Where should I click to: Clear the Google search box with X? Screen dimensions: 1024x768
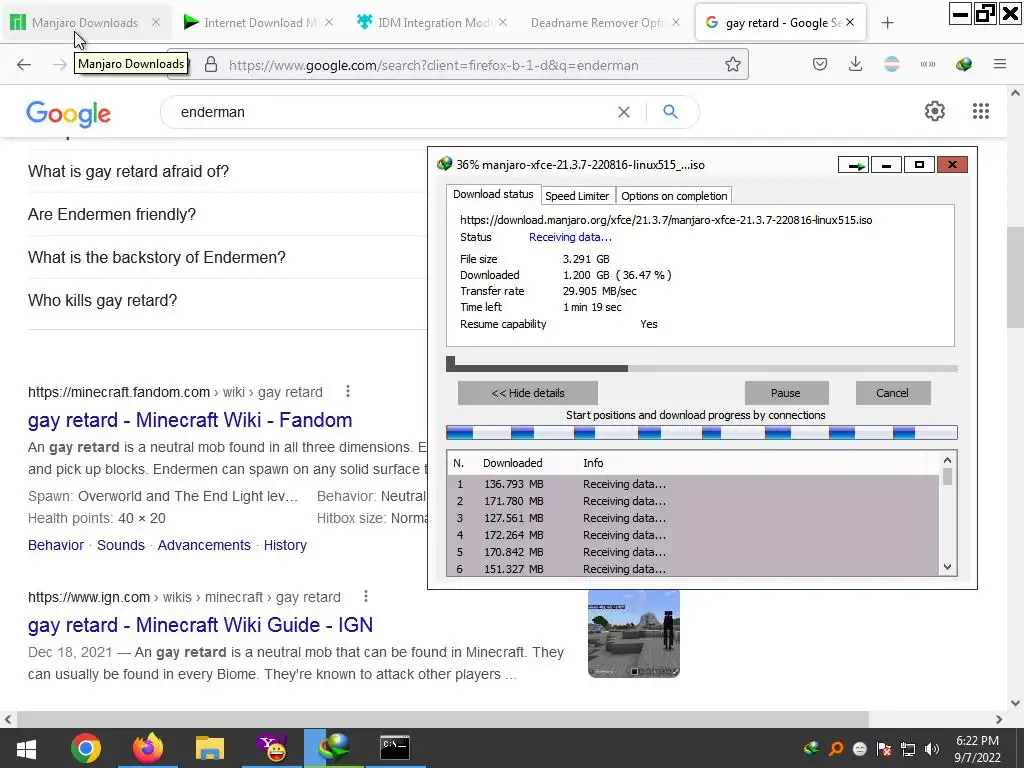624,112
